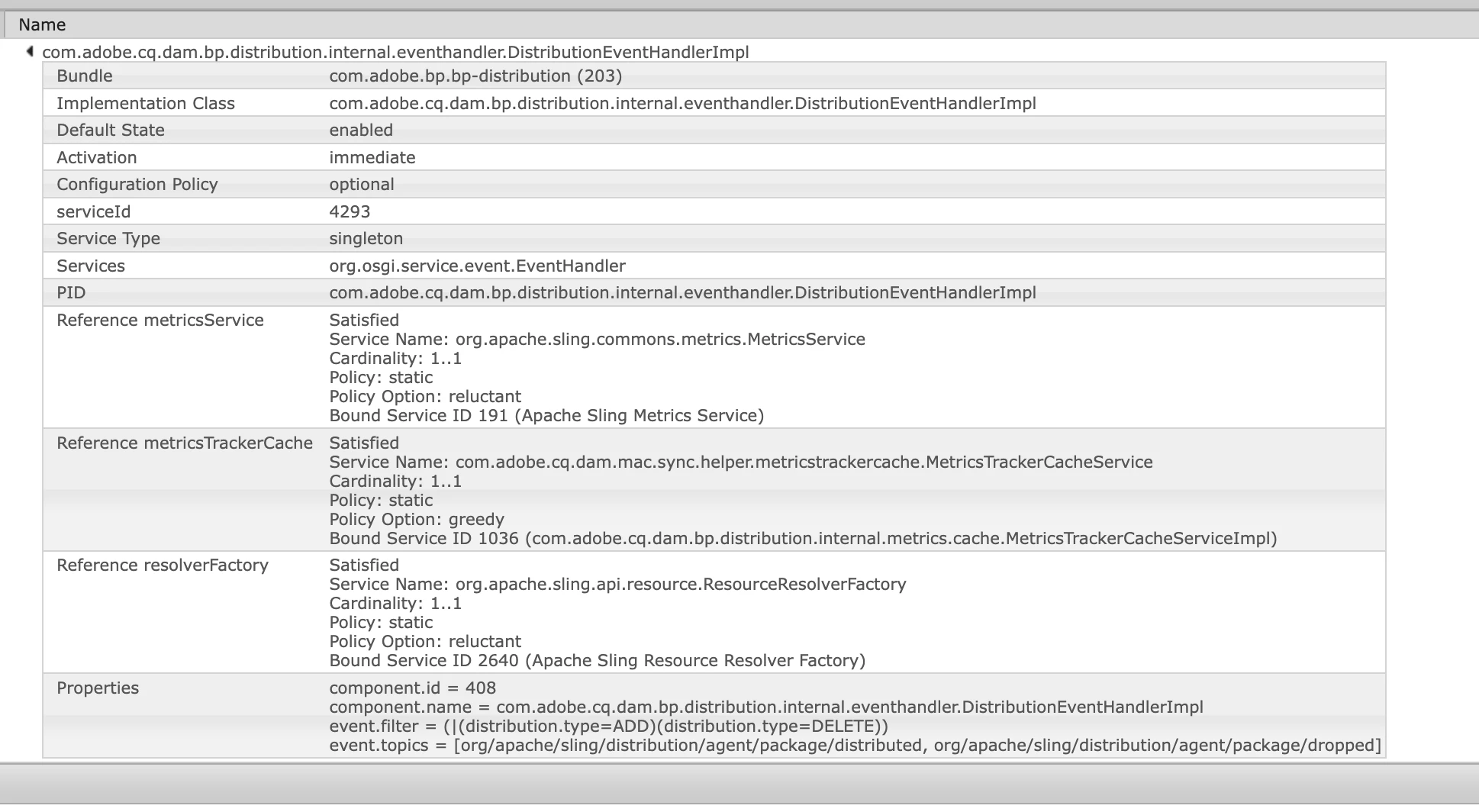Click the Service Type label
The image size is (1479, 812).
108,239
